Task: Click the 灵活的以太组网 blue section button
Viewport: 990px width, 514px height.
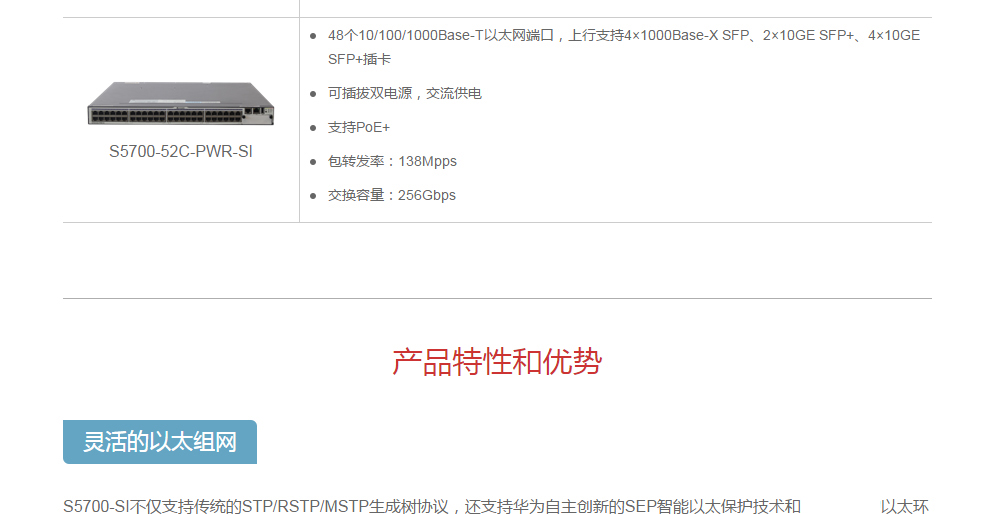Action: [160, 442]
